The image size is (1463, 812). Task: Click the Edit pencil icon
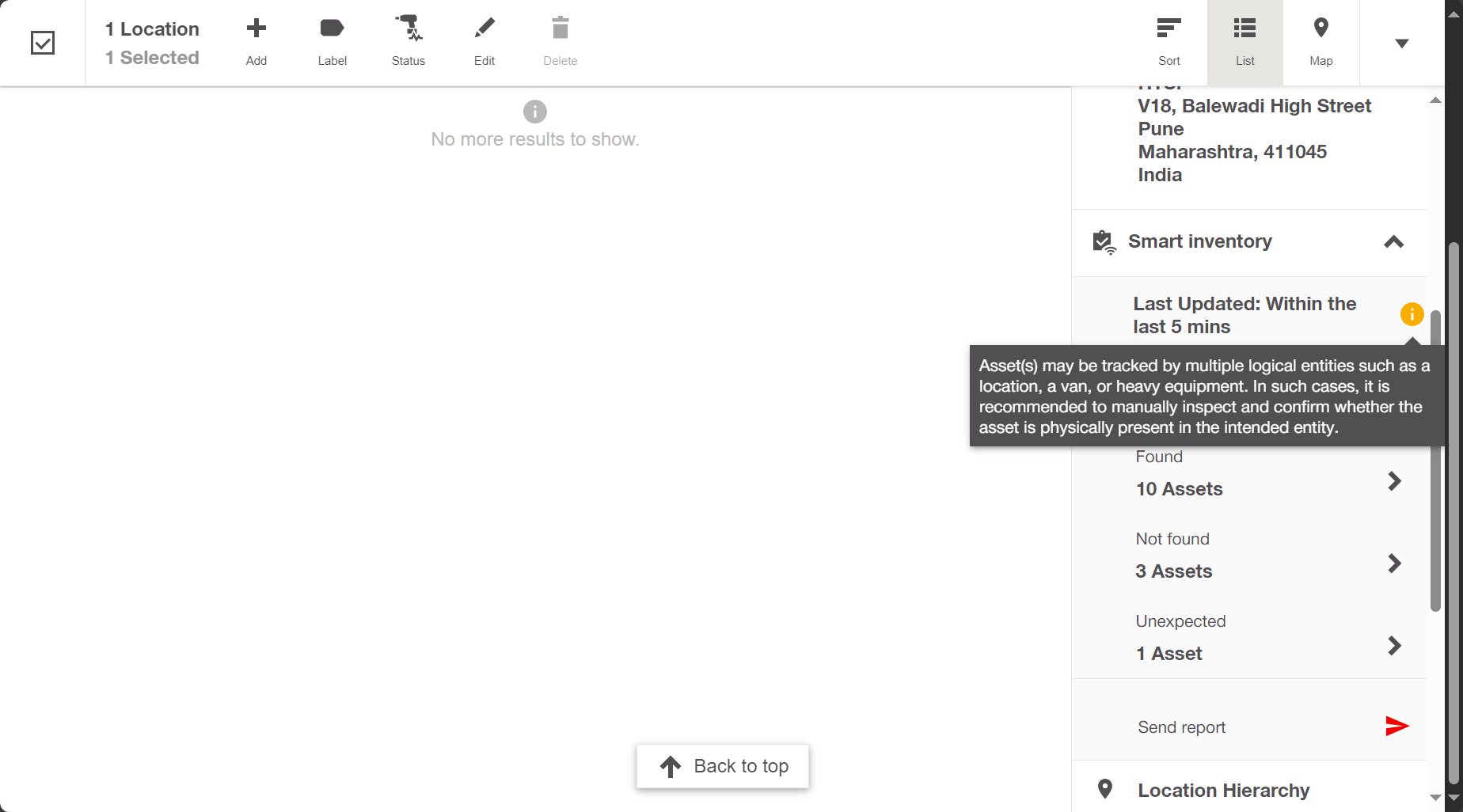click(484, 29)
